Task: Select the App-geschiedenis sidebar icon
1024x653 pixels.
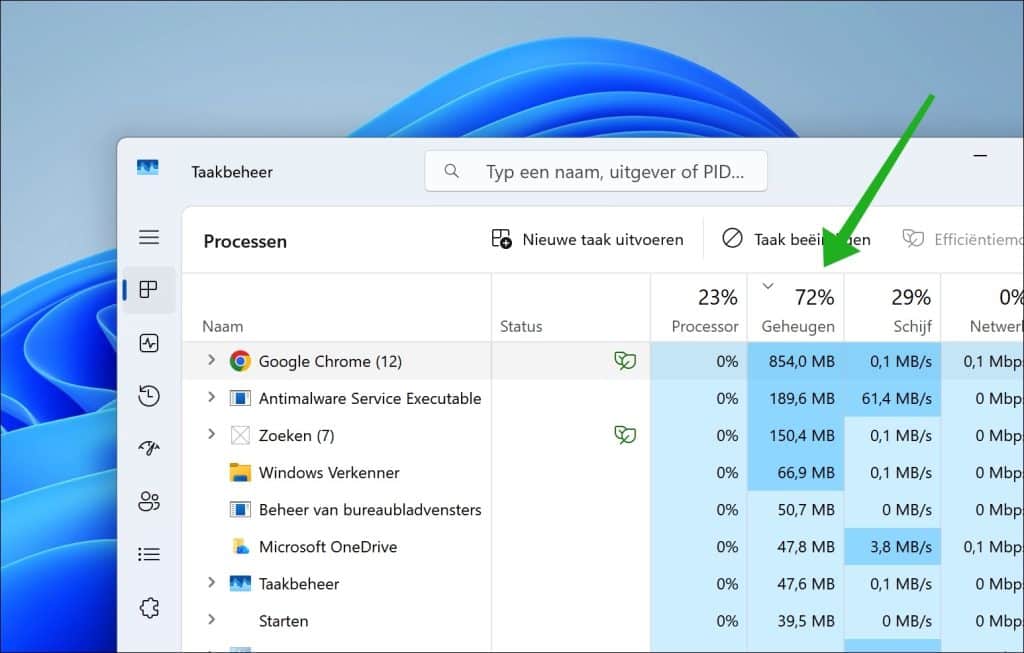Action: click(149, 395)
